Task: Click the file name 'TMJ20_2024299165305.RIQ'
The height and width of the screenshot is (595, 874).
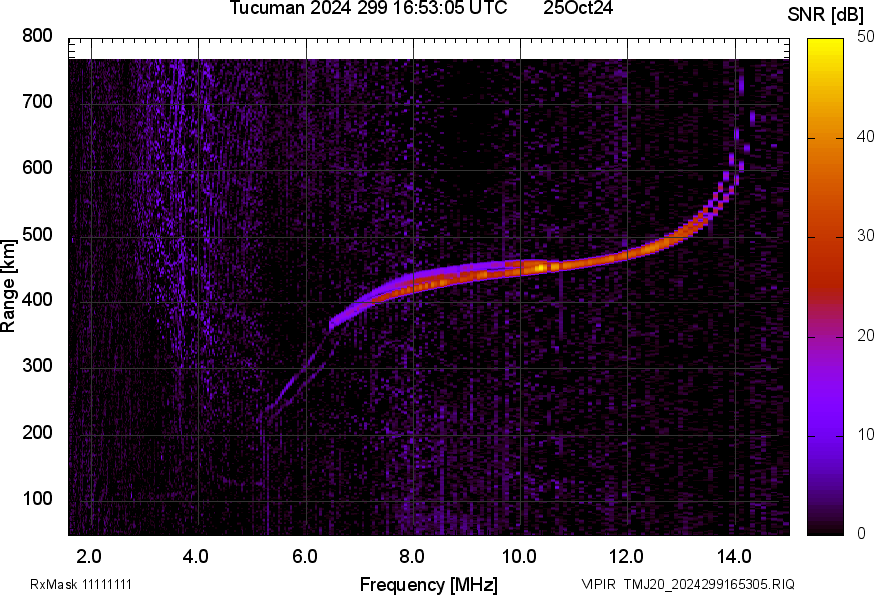Action: 709,584
